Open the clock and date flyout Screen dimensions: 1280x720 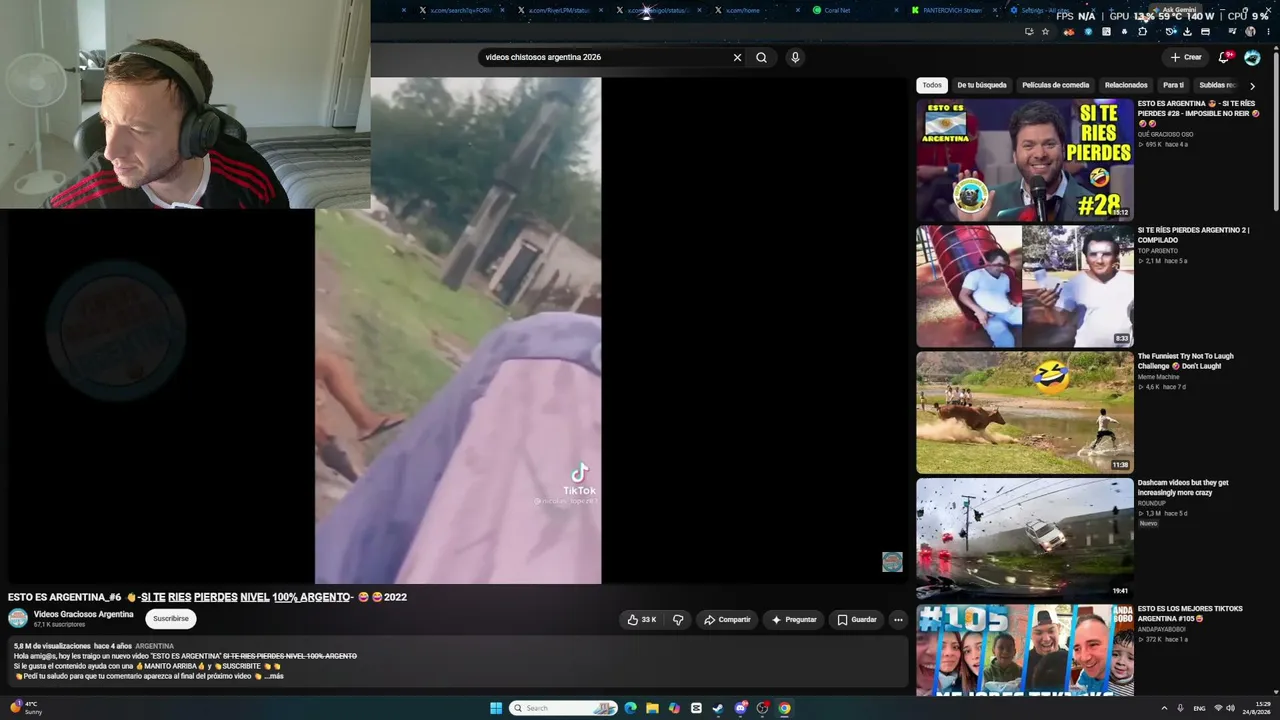coord(1257,708)
